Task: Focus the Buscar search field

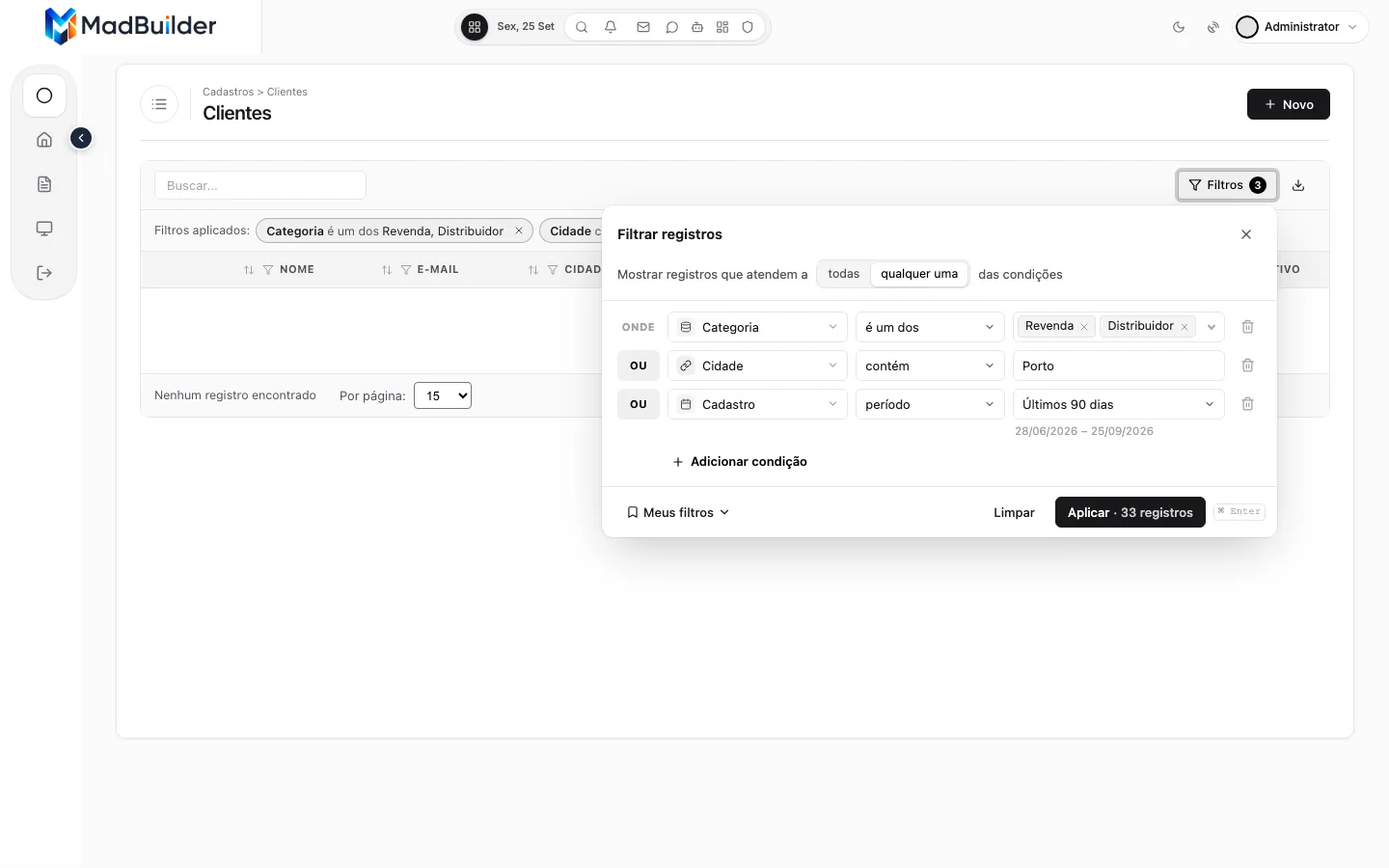Action: (x=260, y=185)
